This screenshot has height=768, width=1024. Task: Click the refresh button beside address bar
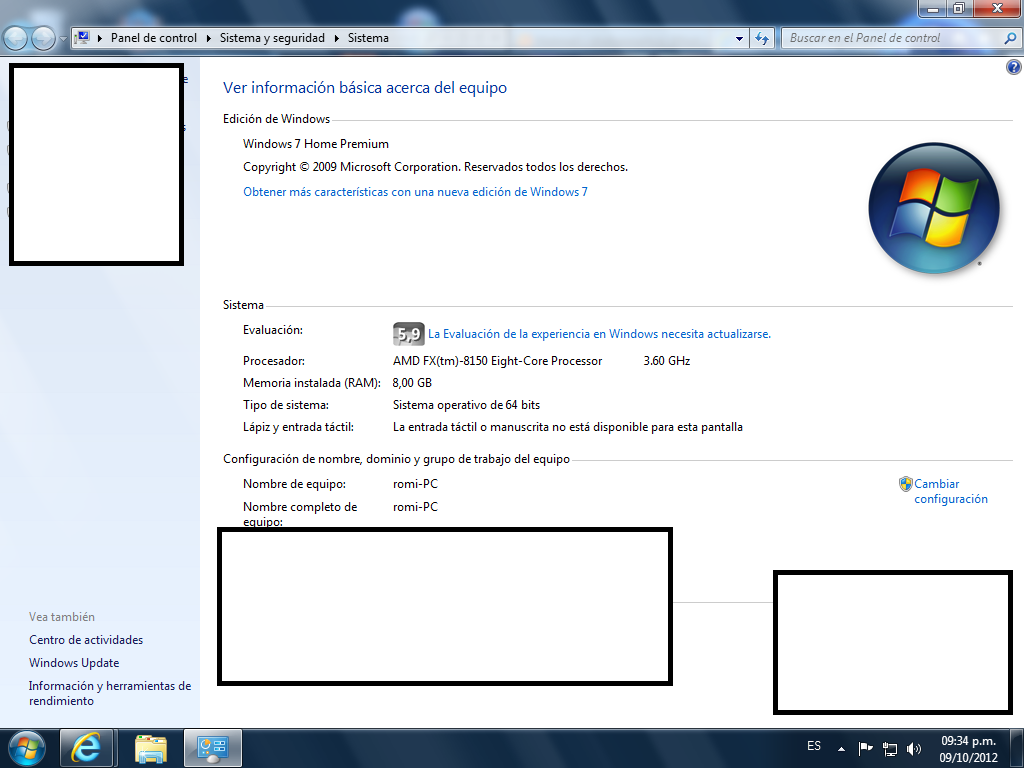[761, 39]
